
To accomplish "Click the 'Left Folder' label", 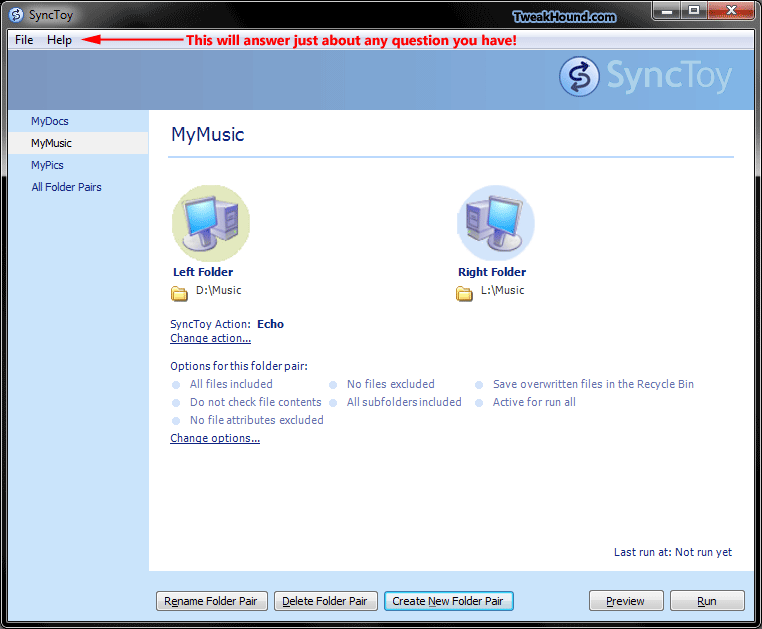I will pyautogui.click(x=203, y=272).
